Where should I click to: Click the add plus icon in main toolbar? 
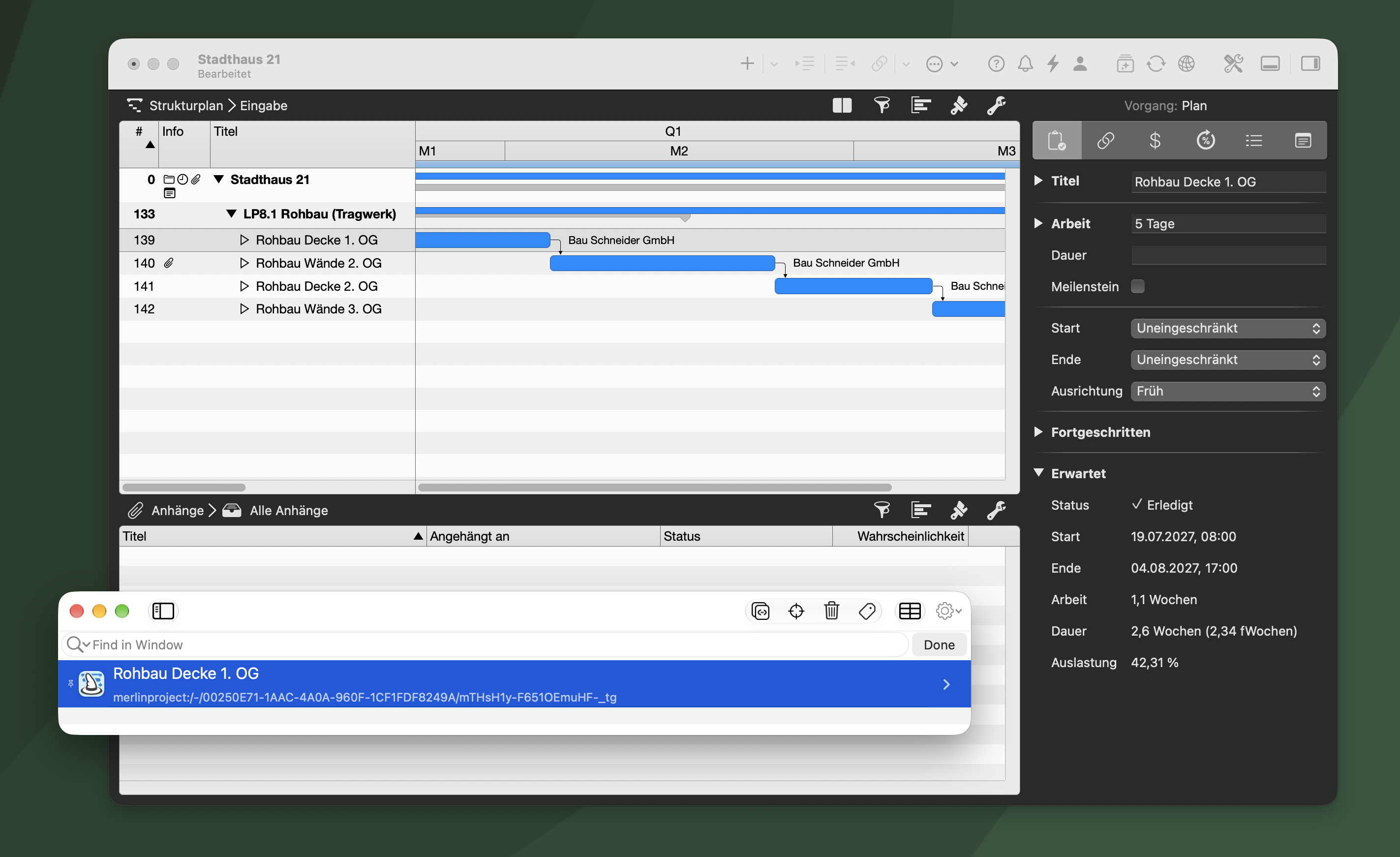[x=747, y=63]
